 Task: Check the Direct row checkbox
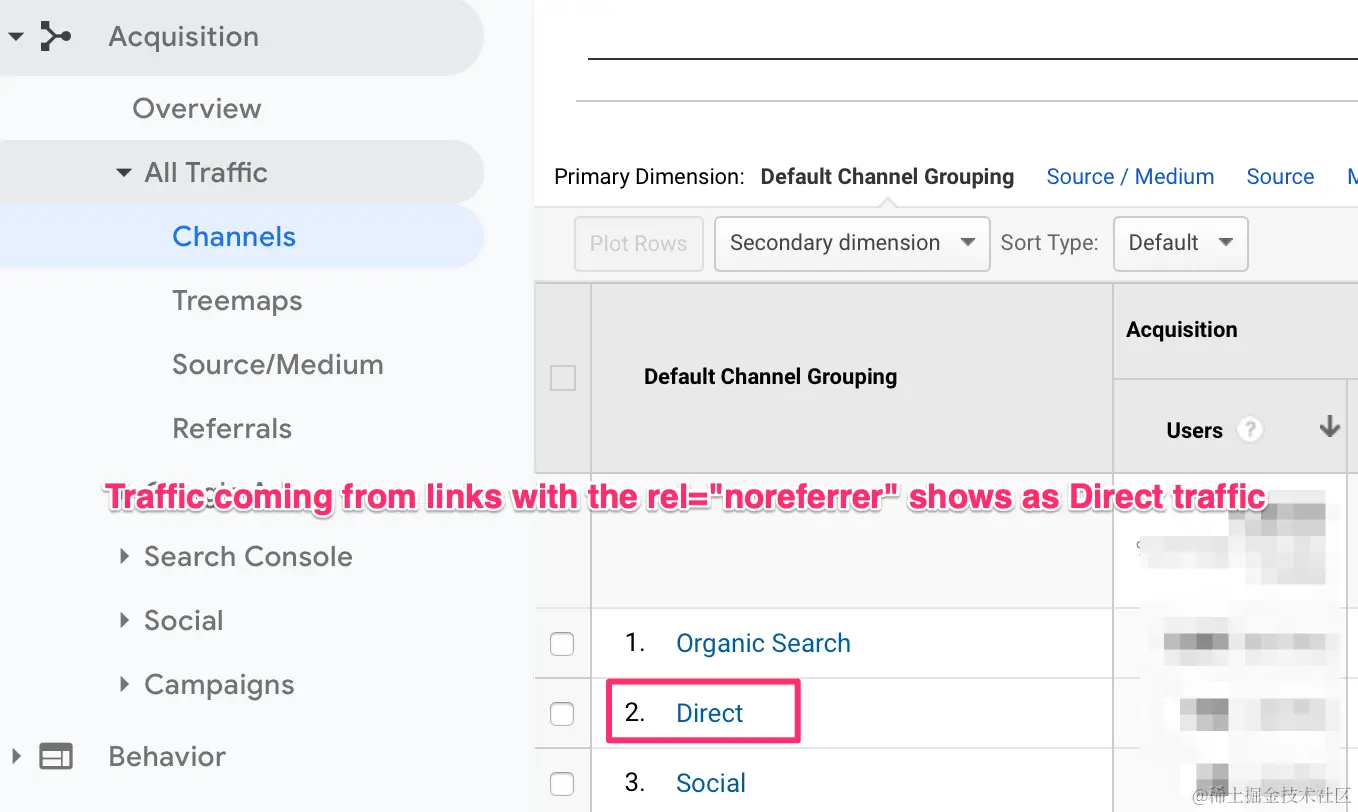[x=562, y=714]
